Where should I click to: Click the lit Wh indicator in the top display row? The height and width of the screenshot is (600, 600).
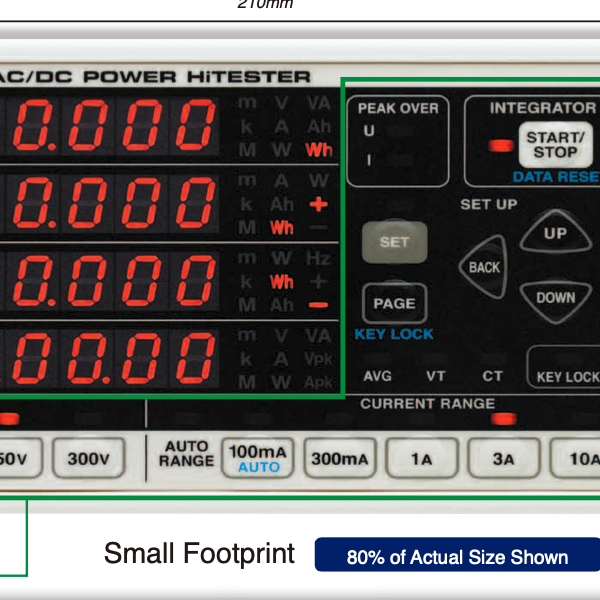click(x=319, y=150)
